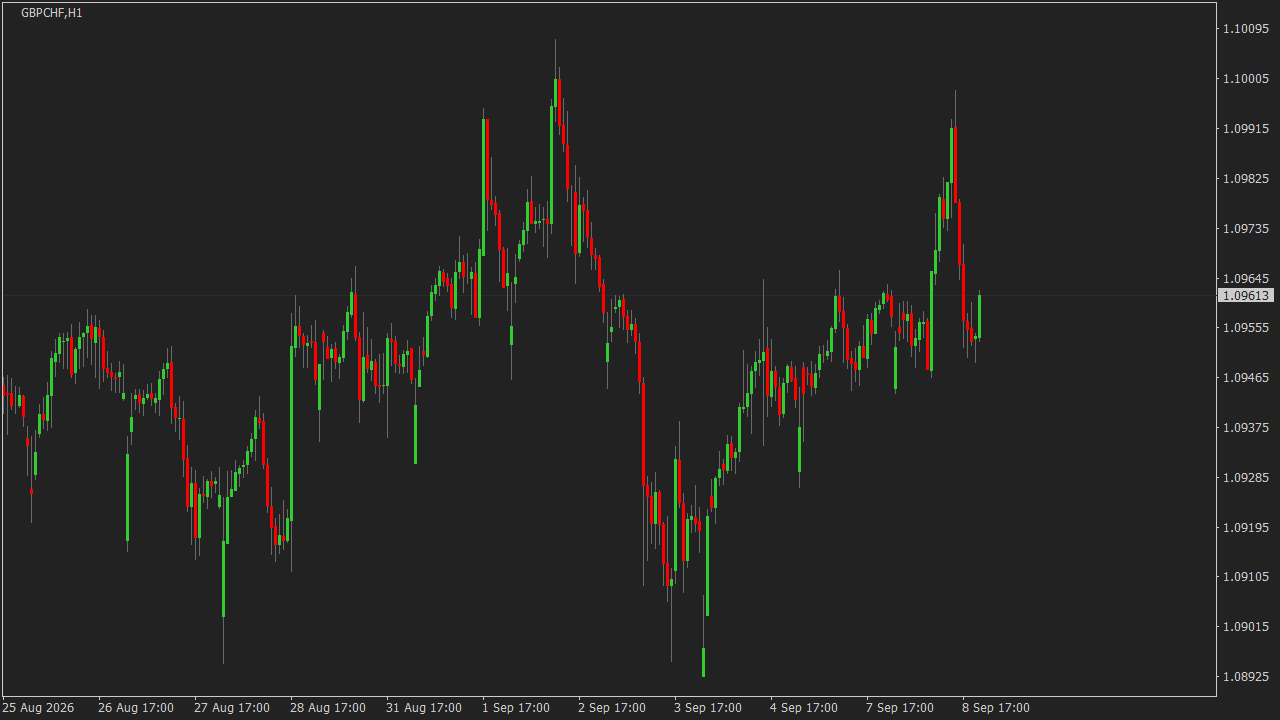Select the 28 Aug 17:00 time label
Viewport: 1280px width, 720px height.
[x=328, y=708]
